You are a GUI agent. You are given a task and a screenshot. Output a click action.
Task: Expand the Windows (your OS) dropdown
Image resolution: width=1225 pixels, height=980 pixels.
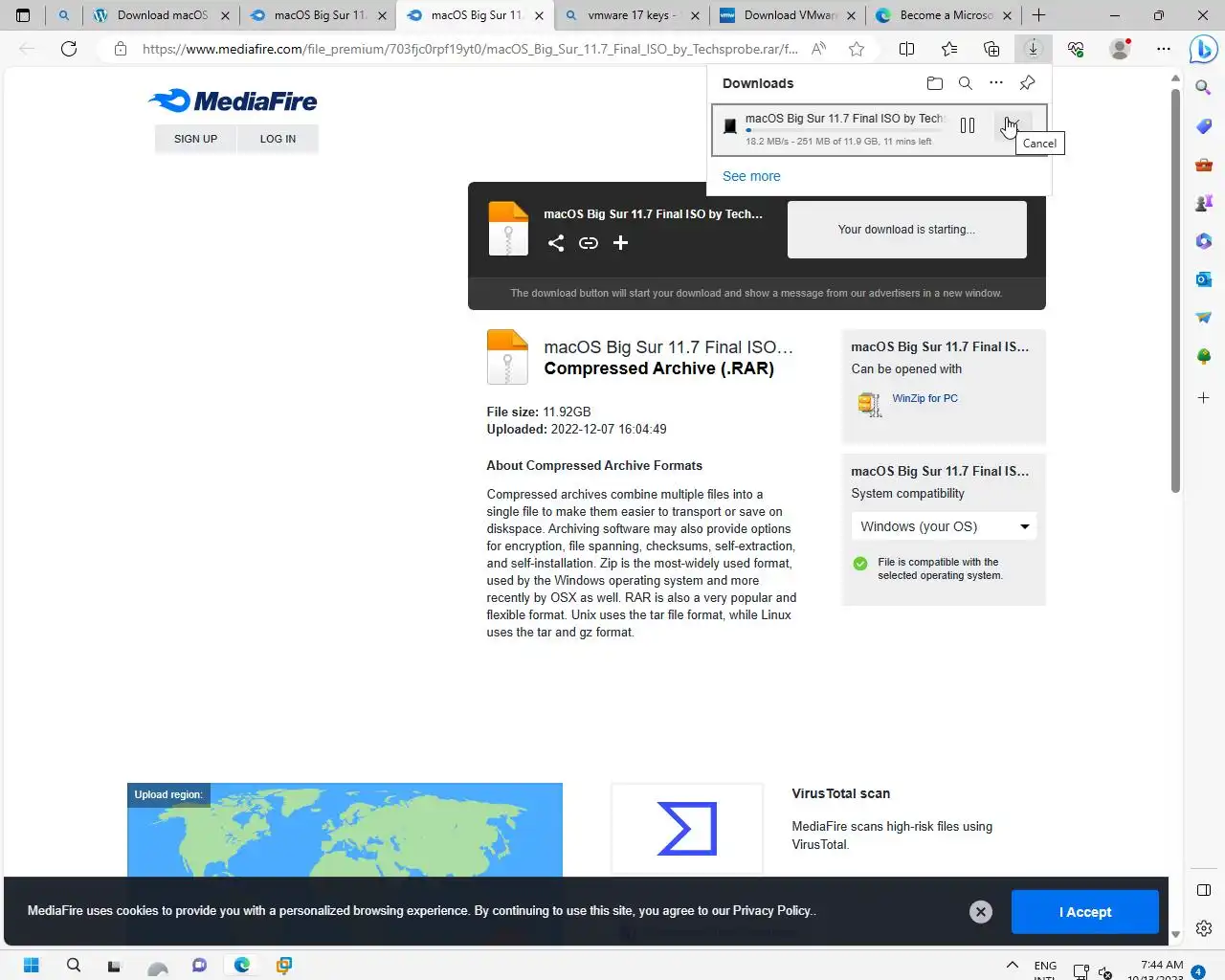point(944,526)
